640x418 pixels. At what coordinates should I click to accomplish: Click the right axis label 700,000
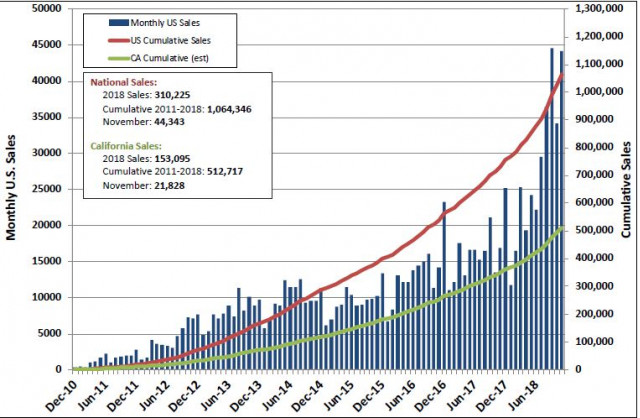point(594,175)
